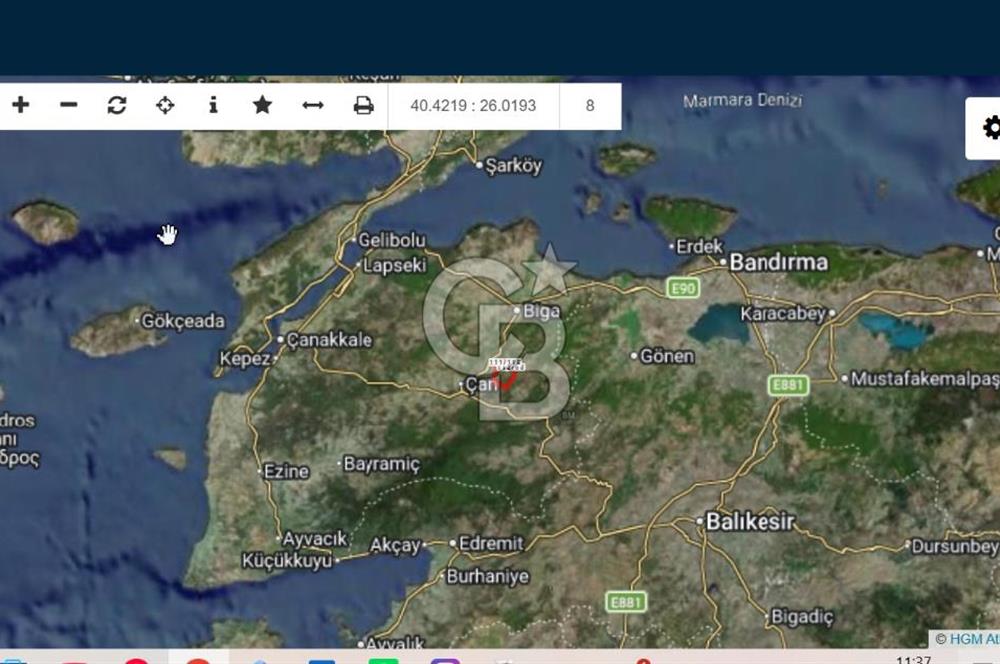
Task: Click the Gökçeada island label
Action: click(x=183, y=321)
